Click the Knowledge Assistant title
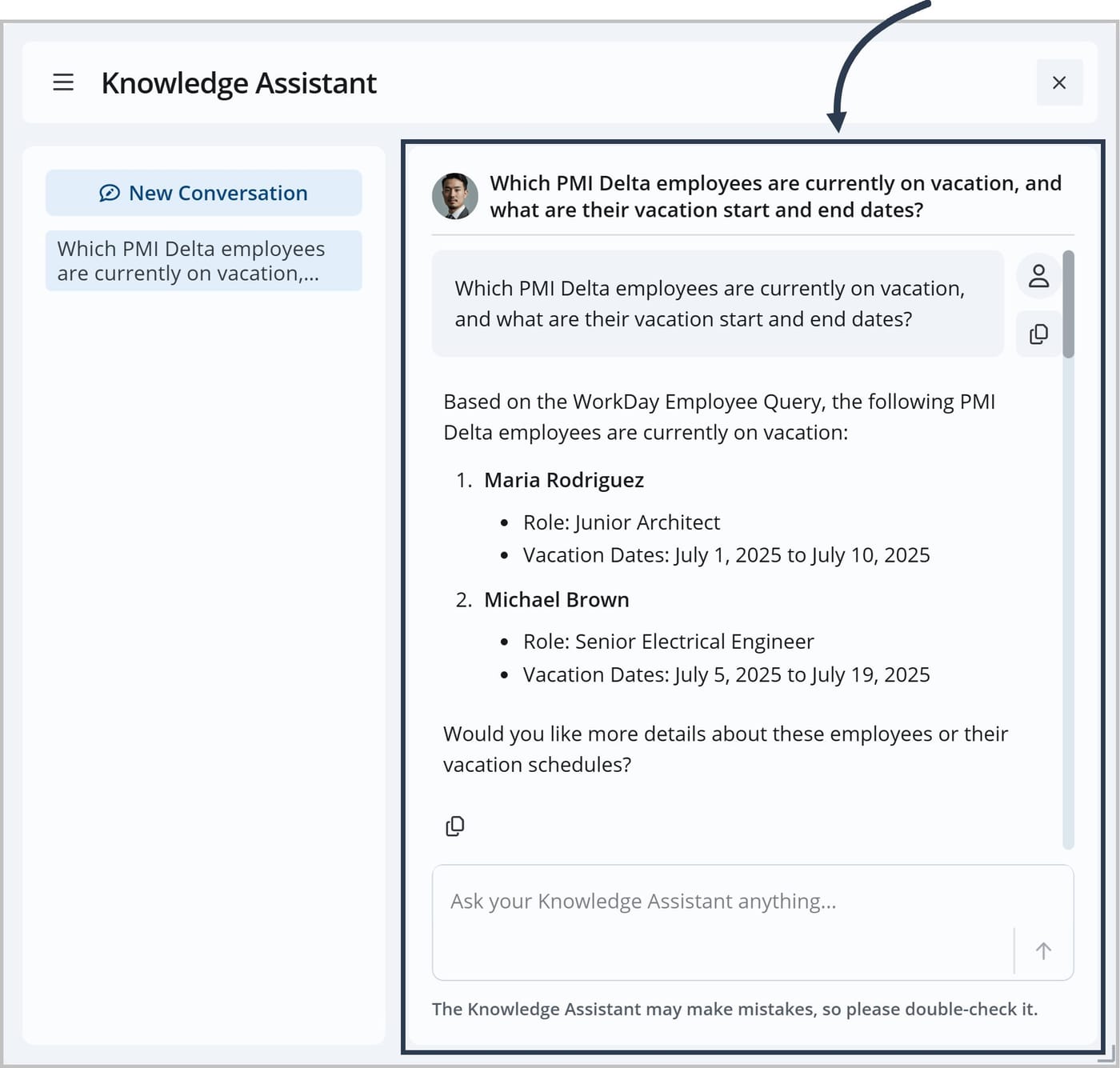The height and width of the screenshot is (1068, 1120). click(x=238, y=83)
